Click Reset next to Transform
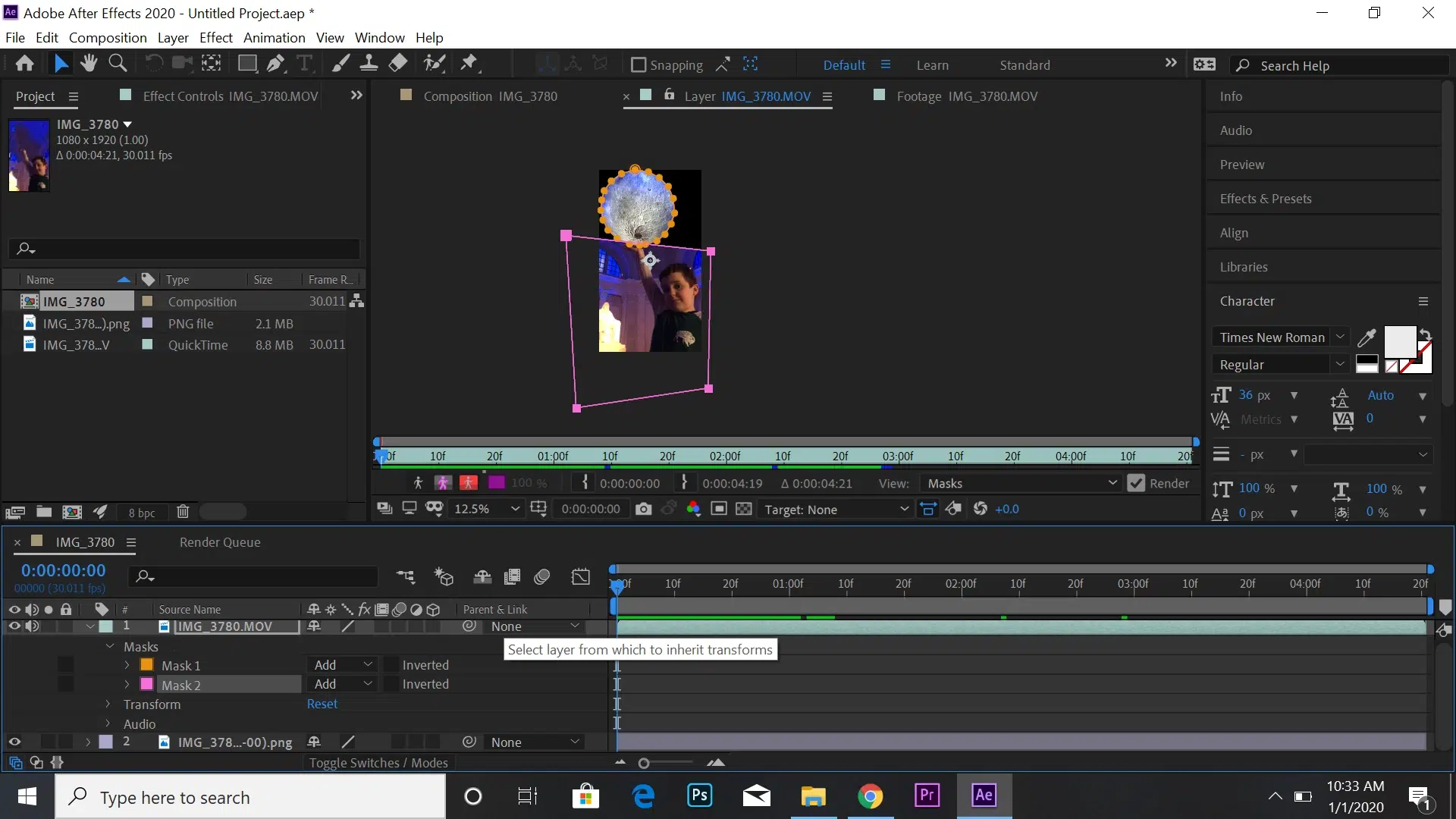This screenshot has height=819, width=1456. [322, 704]
